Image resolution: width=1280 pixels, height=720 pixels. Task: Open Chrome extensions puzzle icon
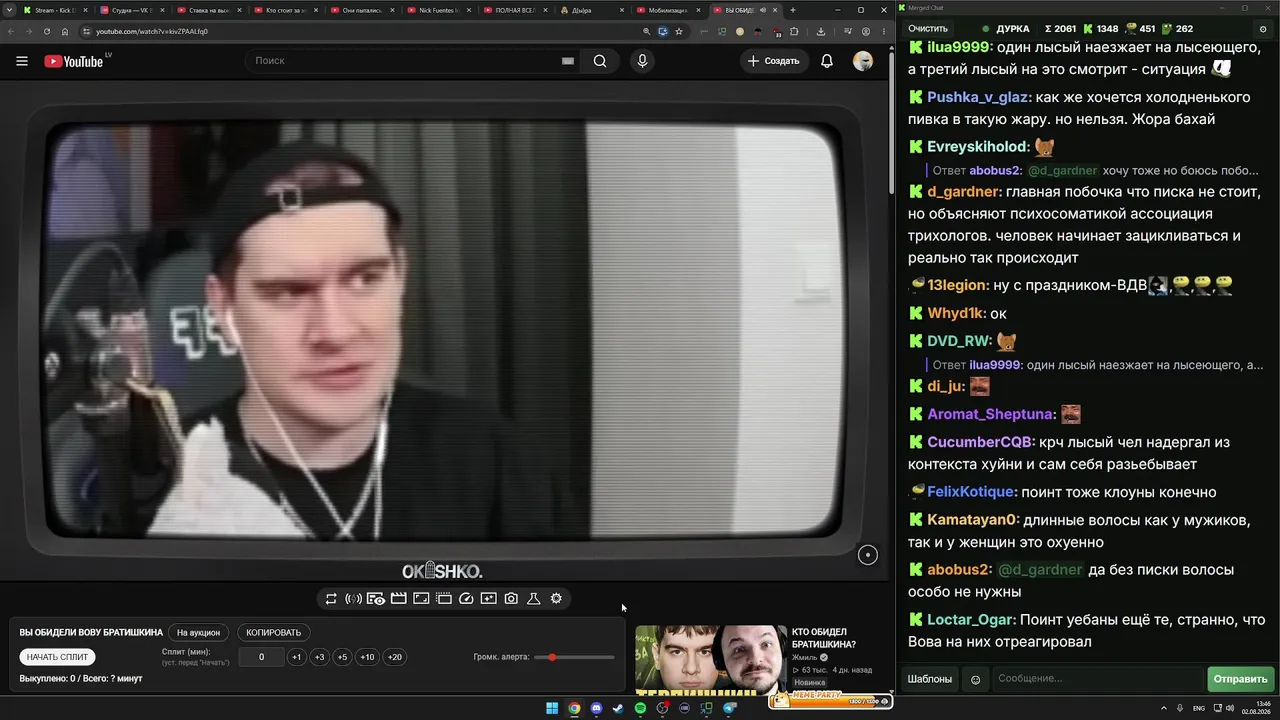795,31
